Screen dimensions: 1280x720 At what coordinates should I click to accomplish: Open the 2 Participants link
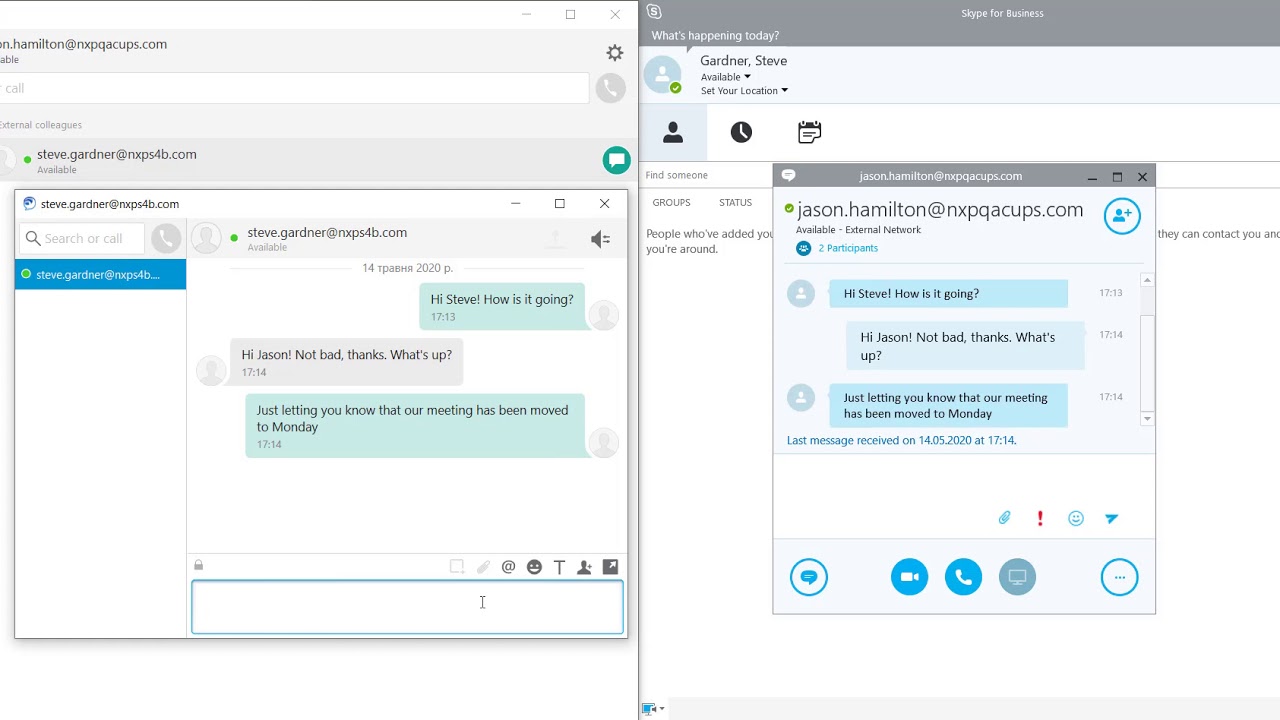coord(848,248)
